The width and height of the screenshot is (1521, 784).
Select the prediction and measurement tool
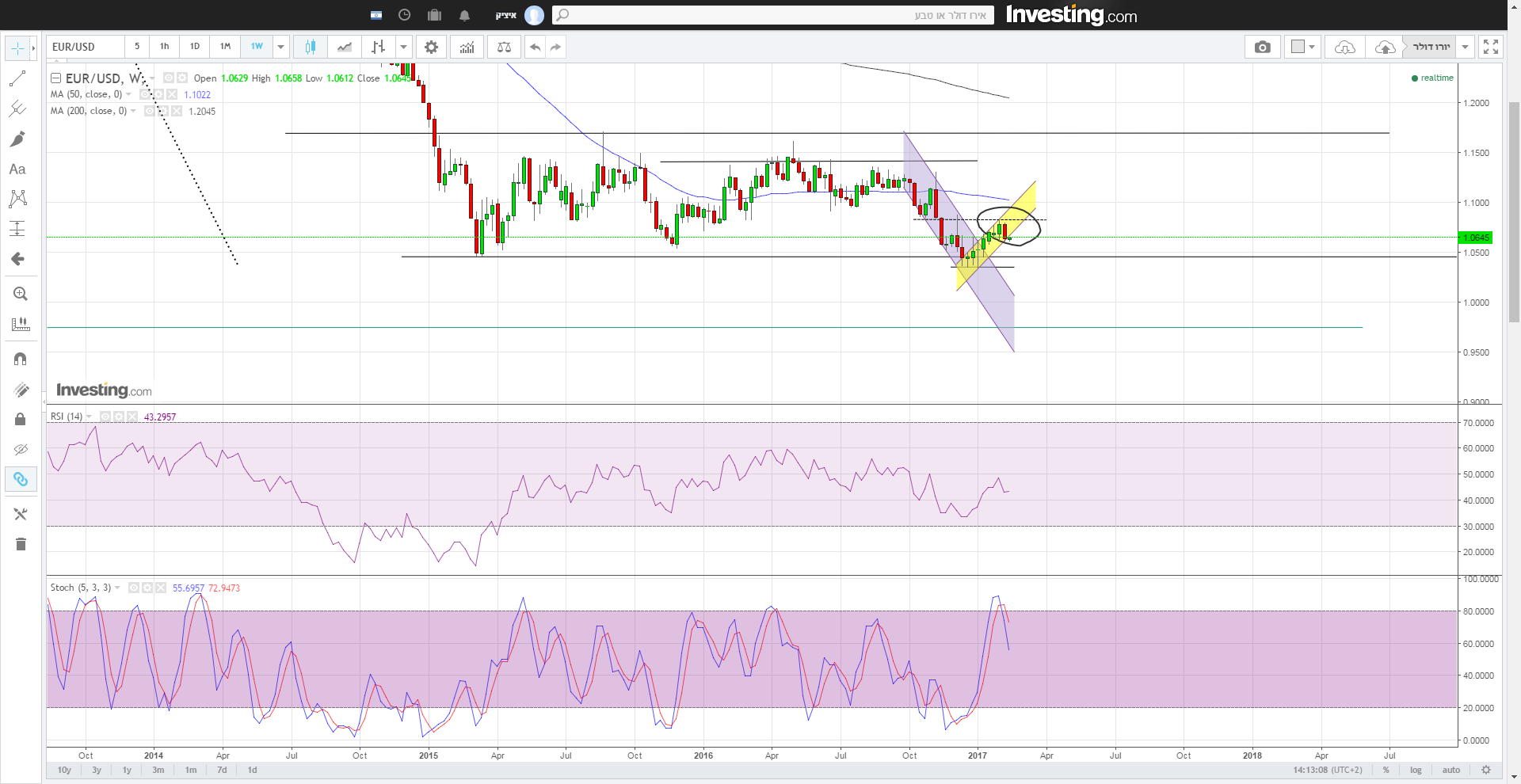(17, 228)
